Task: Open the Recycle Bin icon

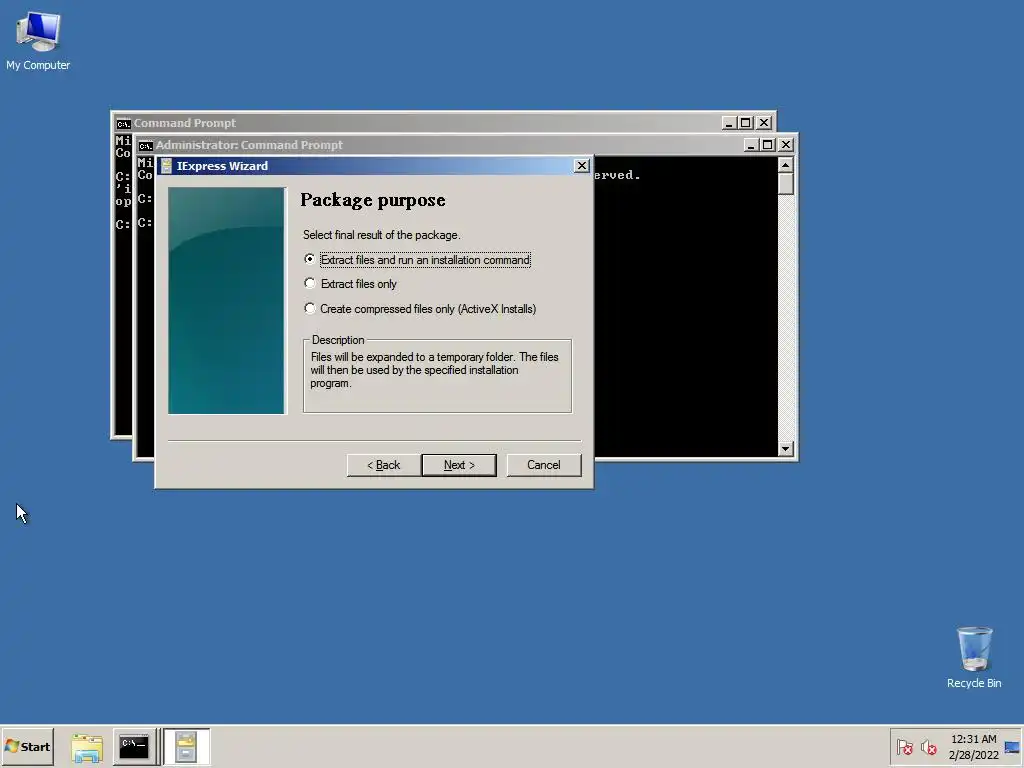Action: click(974, 658)
